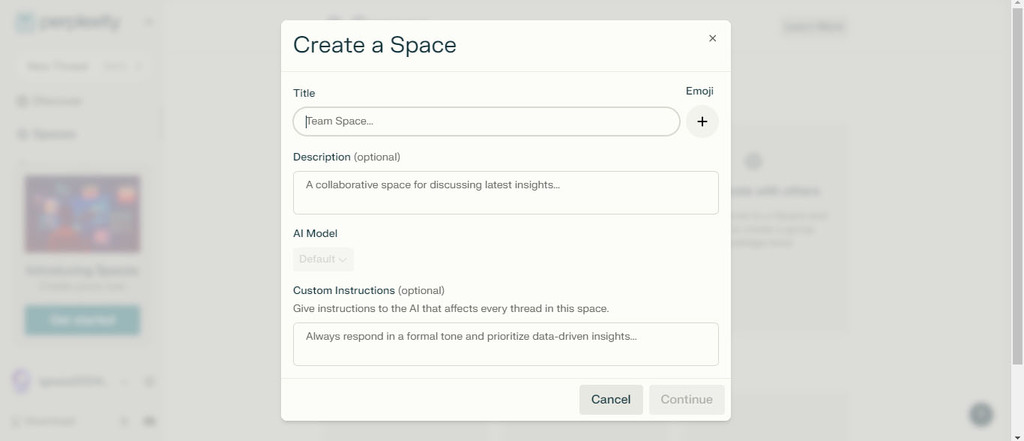The width and height of the screenshot is (1024, 441).
Task: Click the Continue button
Action: coord(686,400)
